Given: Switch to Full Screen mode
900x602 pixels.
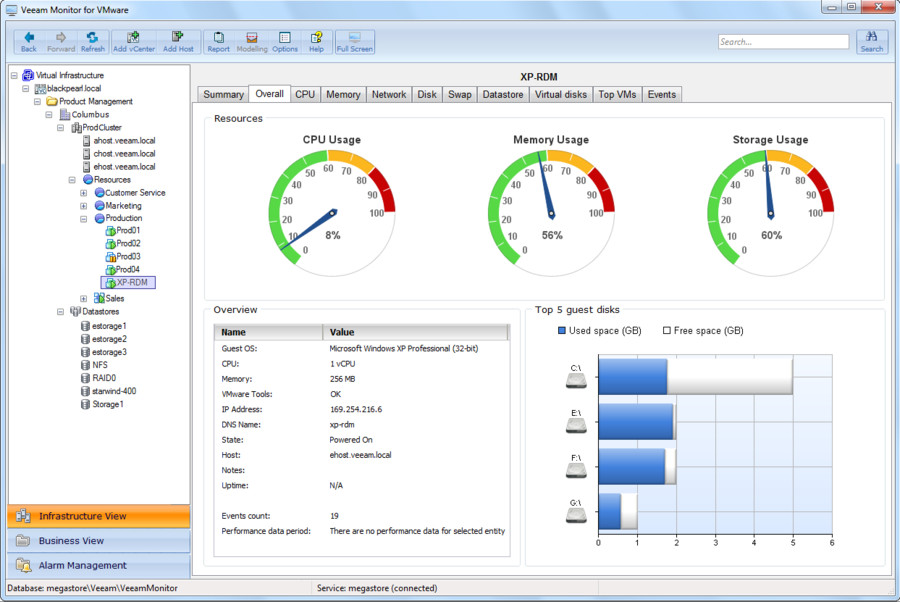Looking at the screenshot, I should [x=355, y=42].
